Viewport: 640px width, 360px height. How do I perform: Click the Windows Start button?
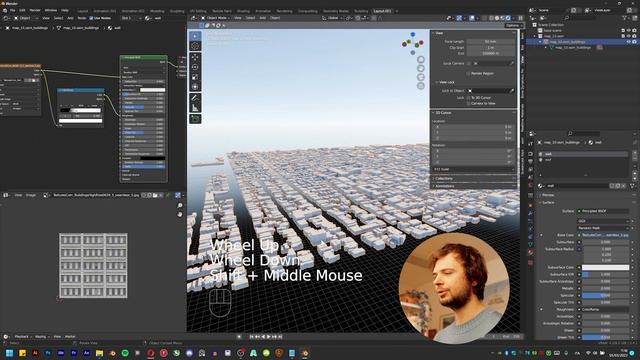(x=9, y=353)
